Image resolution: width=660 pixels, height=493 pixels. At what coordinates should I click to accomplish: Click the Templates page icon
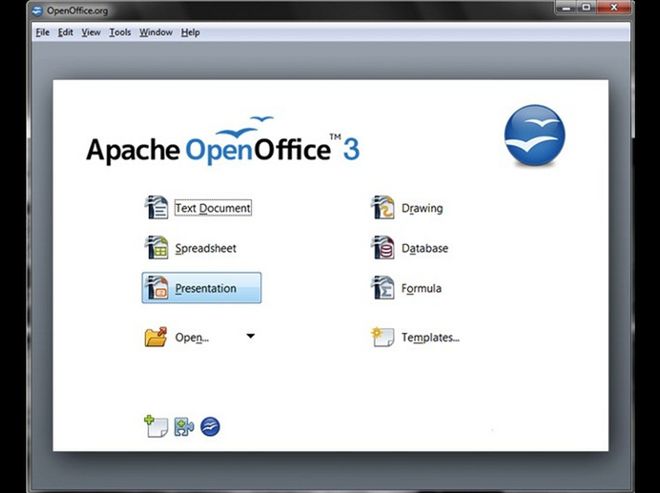point(383,337)
